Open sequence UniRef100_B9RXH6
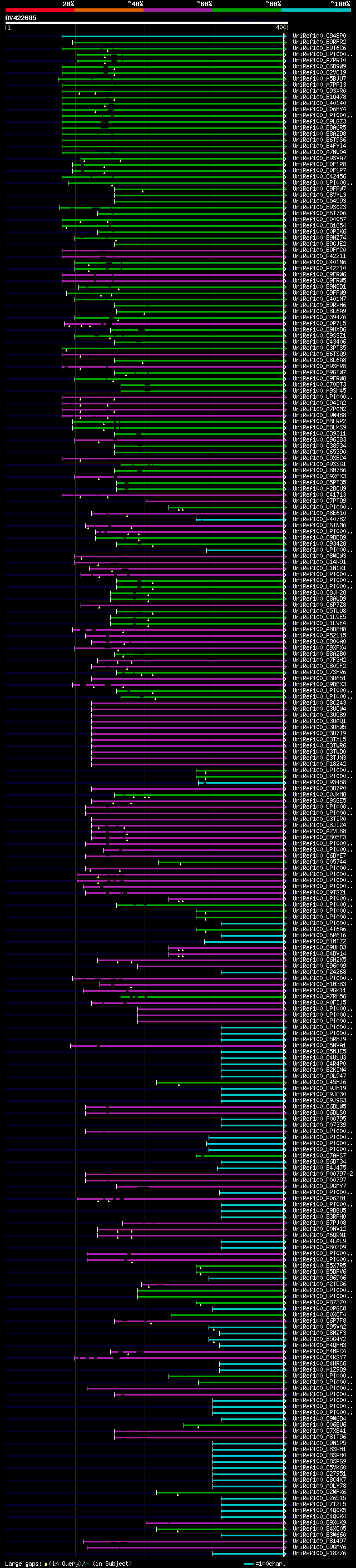The height and width of the screenshot is (1568, 356). point(319,305)
